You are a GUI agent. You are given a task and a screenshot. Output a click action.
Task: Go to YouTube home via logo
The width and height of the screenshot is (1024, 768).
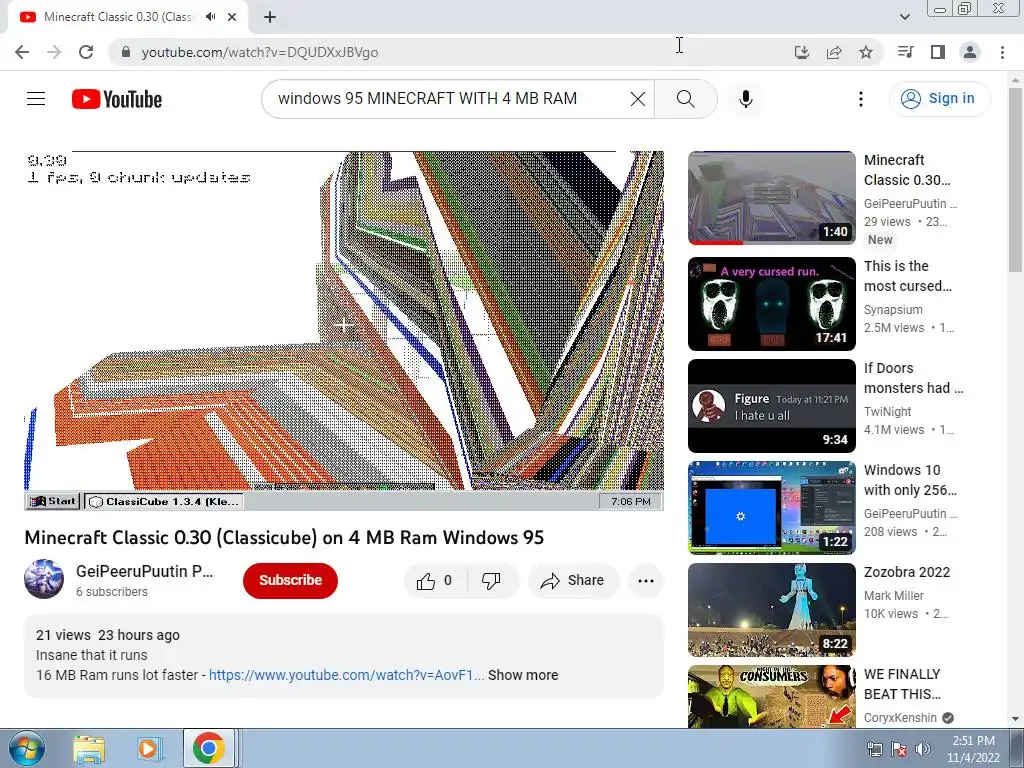[117, 99]
